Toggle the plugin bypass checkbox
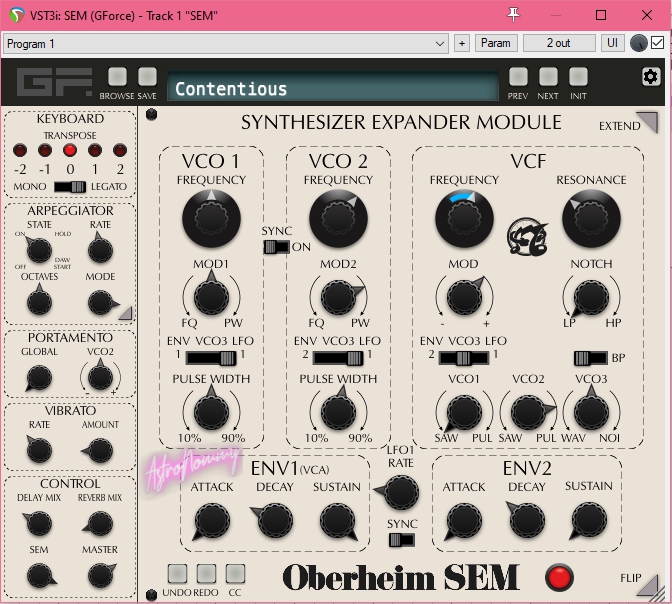Image resolution: width=672 pixels, height=604 pixels. click(657, 43)
